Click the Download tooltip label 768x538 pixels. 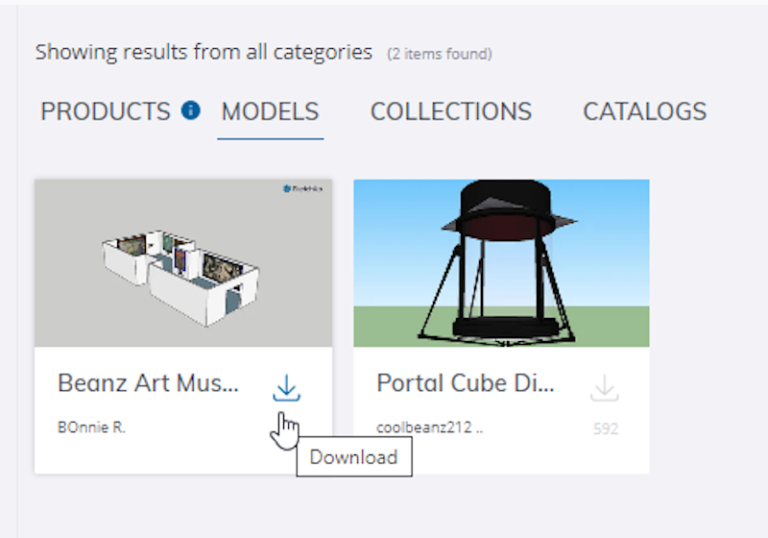point(353,458)
